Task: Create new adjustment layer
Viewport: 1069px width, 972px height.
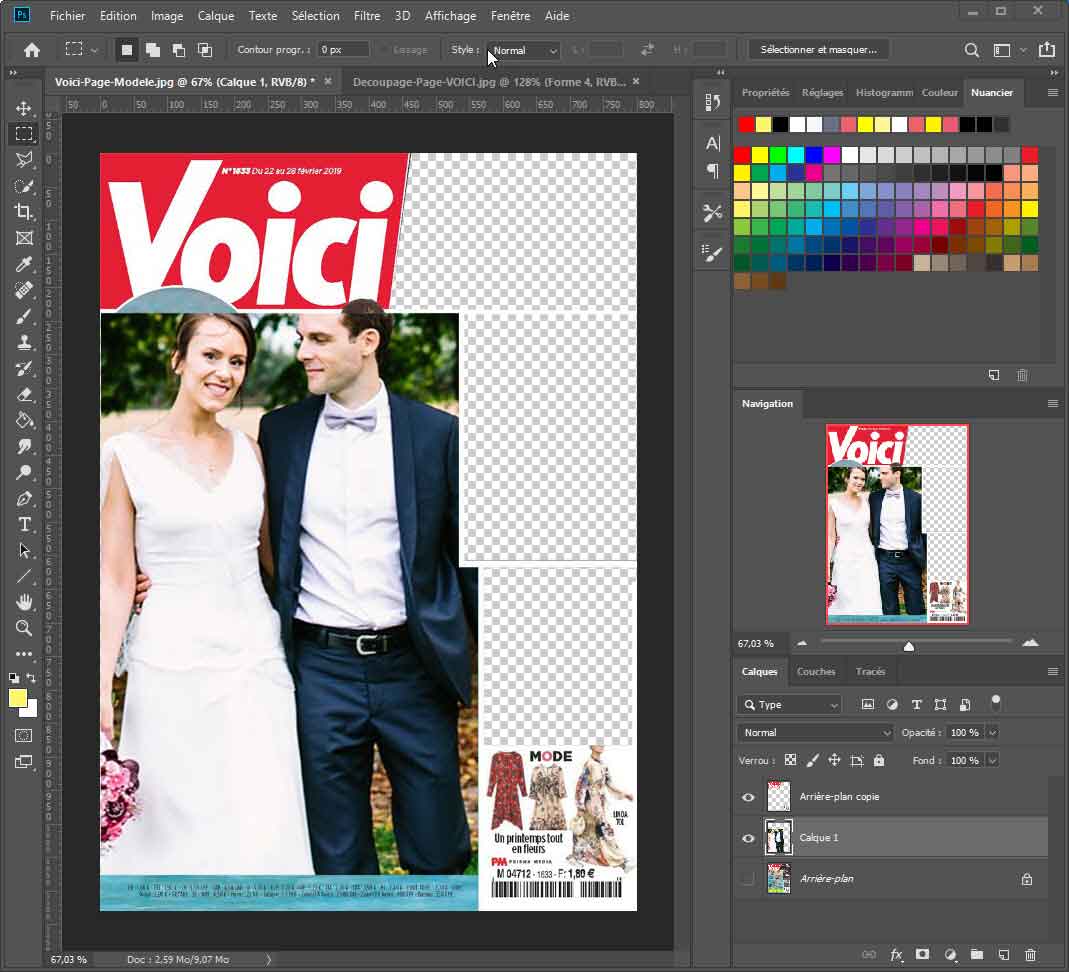Action: point(950,955)
